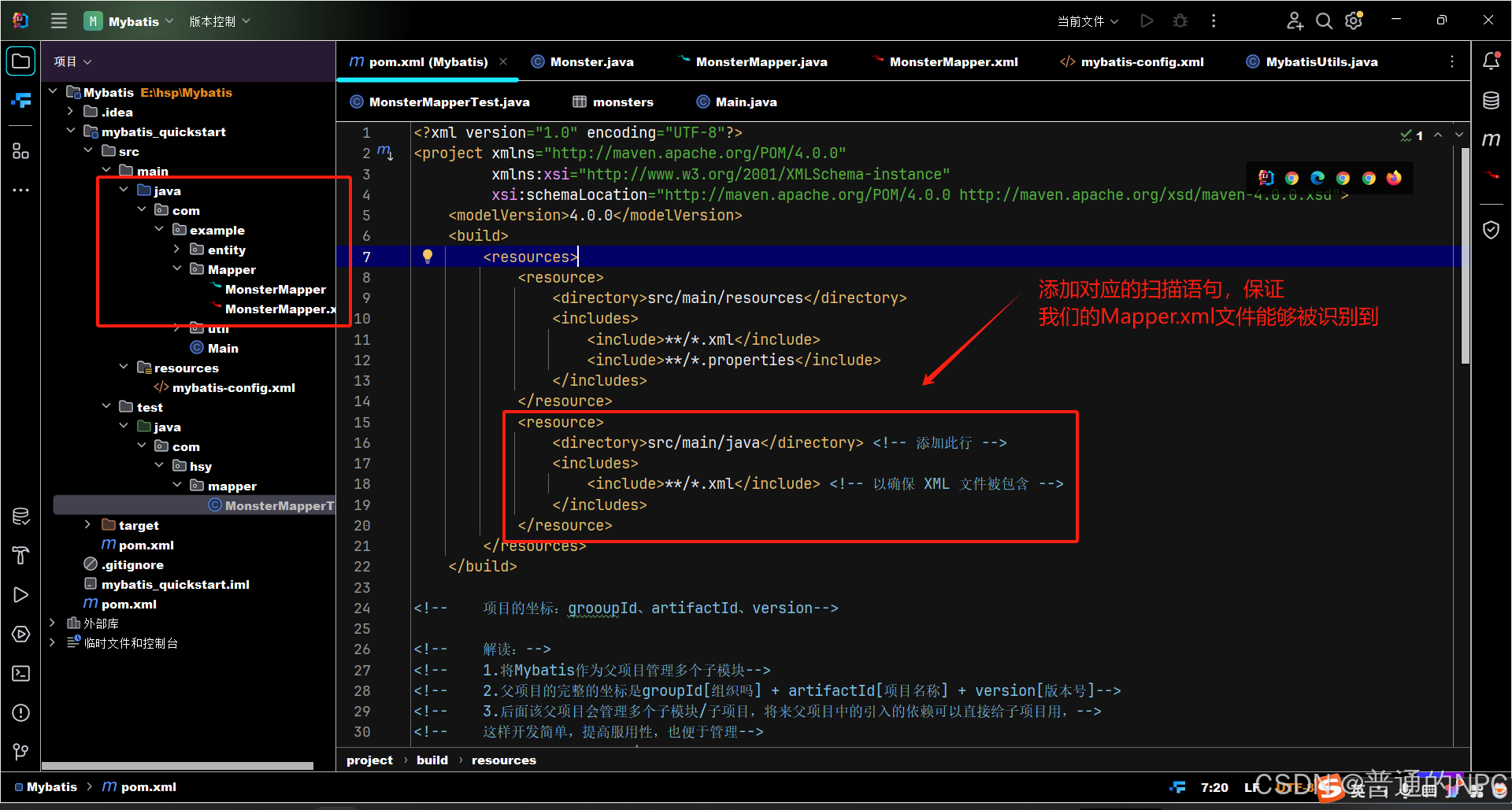The width and height of the screenshot is (1512, 810).
Task: Open the 版本控制 dropdown
Action: click(x=220, y=21)
